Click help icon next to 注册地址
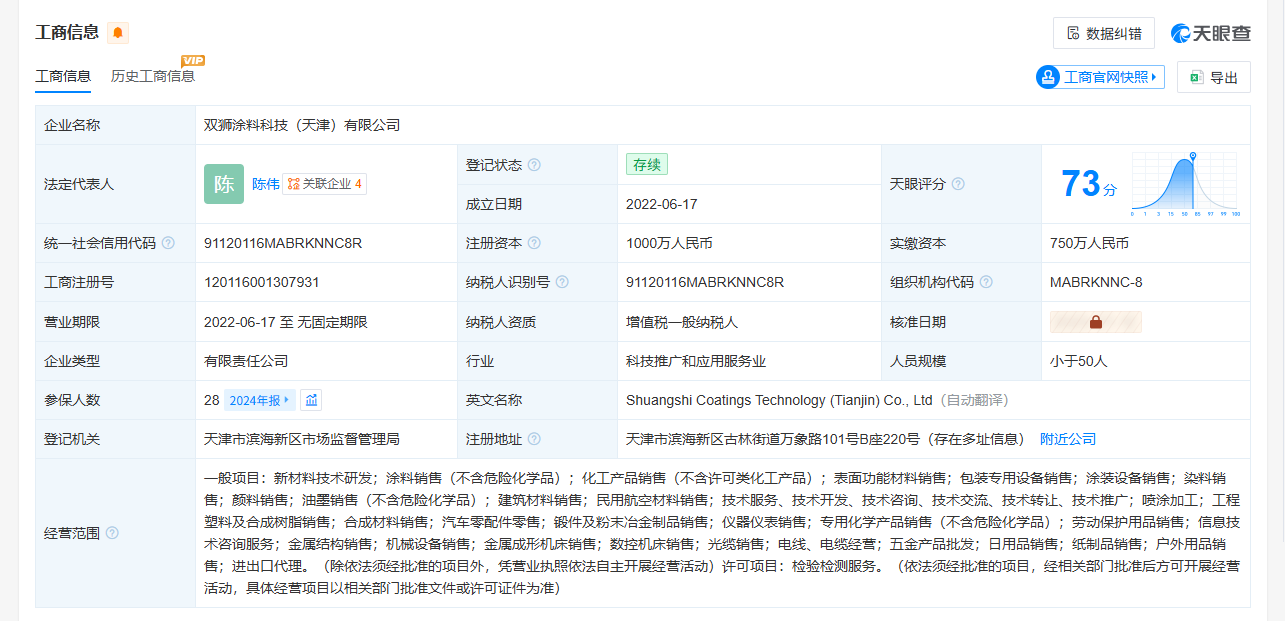Image resolution: width=1285 pixels, height=621 pixels. pyautogui.click(x=534, y=439)
